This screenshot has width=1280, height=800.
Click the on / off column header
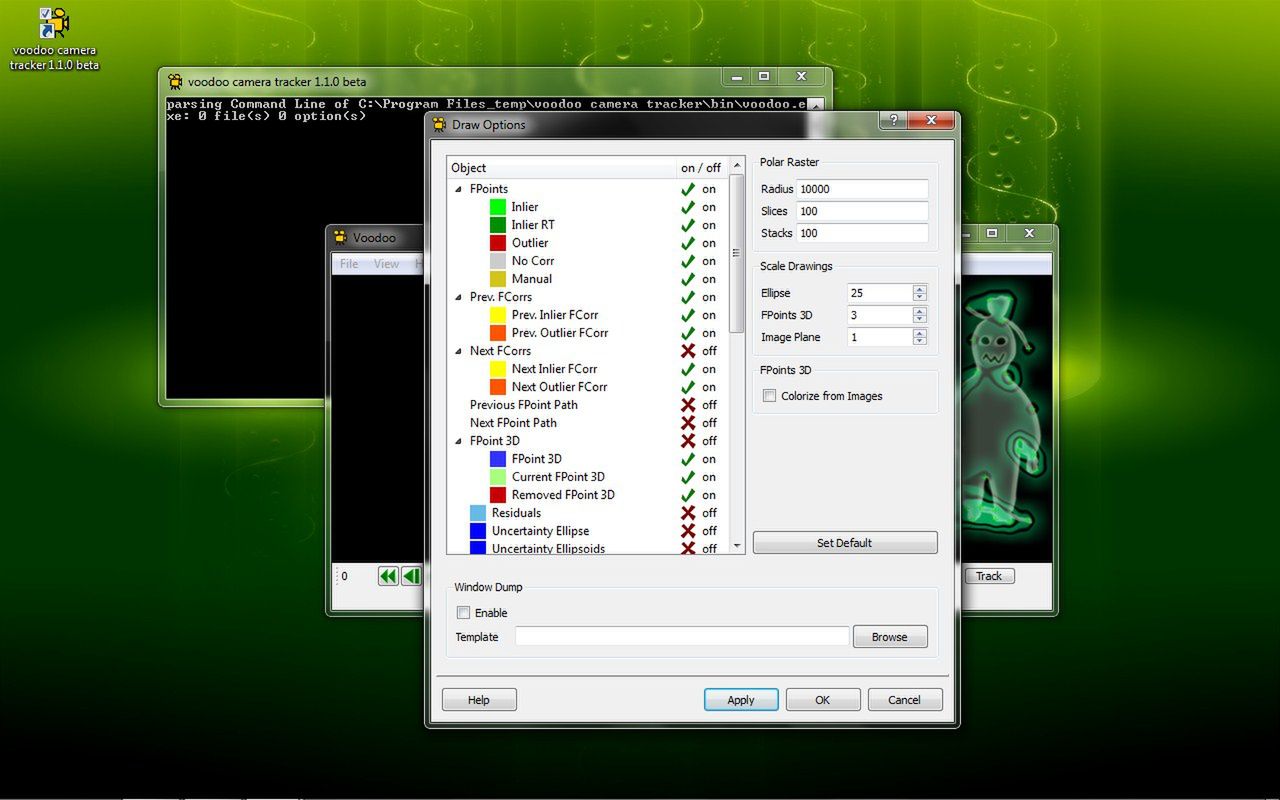click(x=703, y=167)
